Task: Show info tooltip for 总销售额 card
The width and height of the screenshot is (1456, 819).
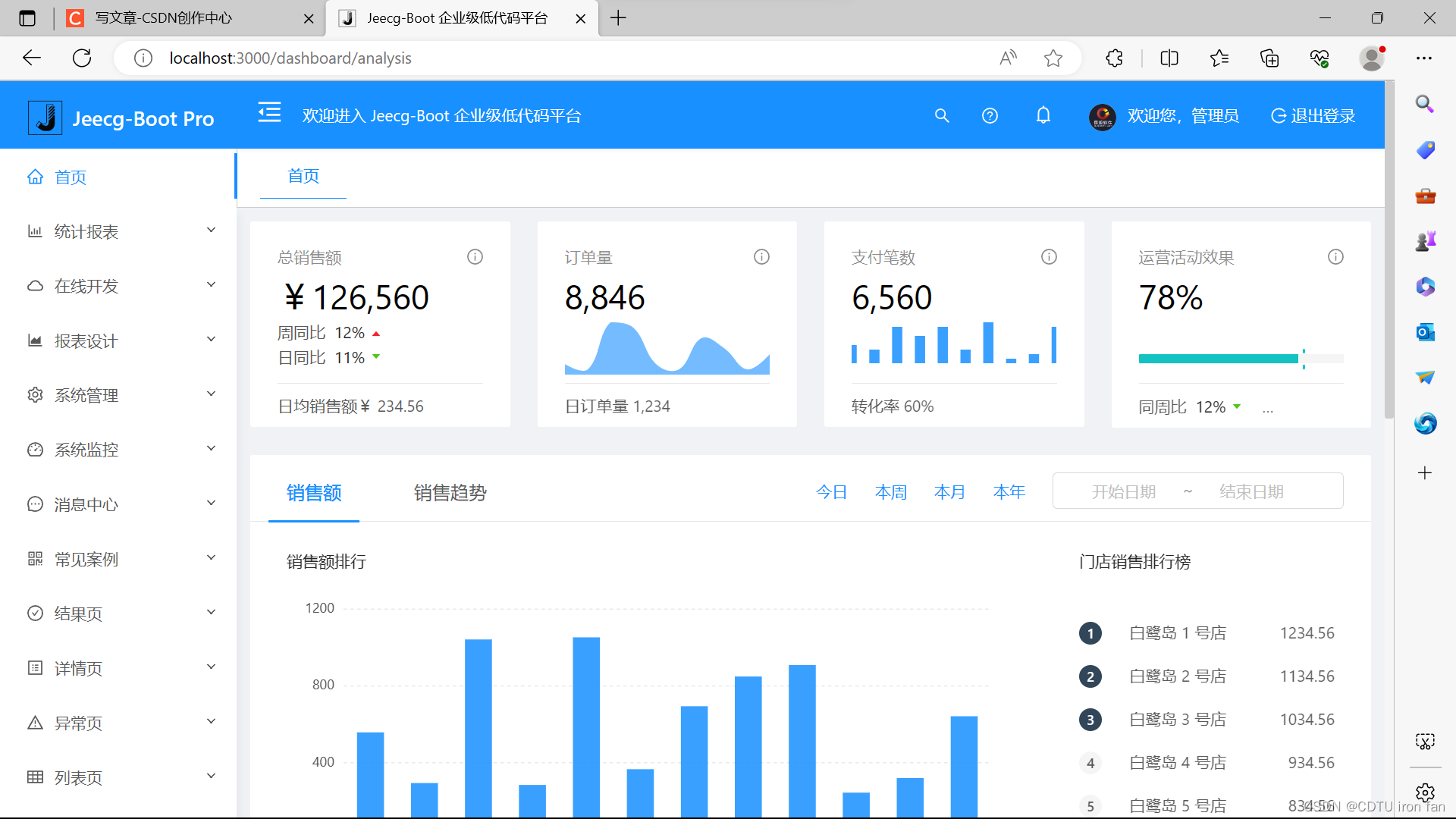Action: [475, 257]
